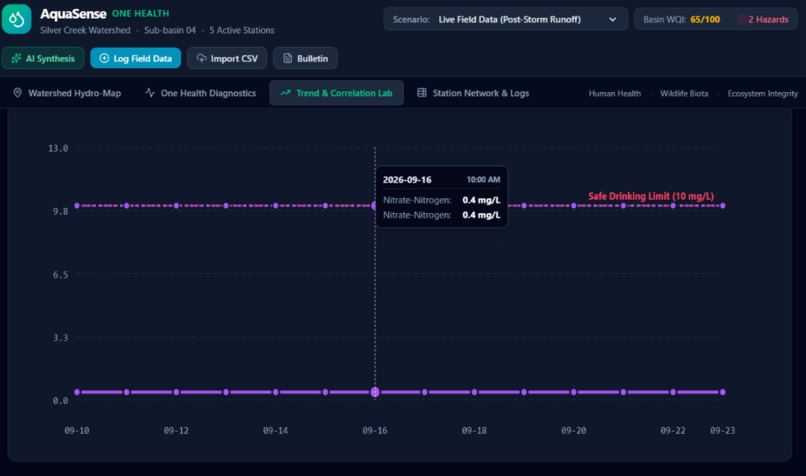Screen dimensions: 806x476
Task: Click the dashed limit line point at 09-14
Action: [276, 206]
